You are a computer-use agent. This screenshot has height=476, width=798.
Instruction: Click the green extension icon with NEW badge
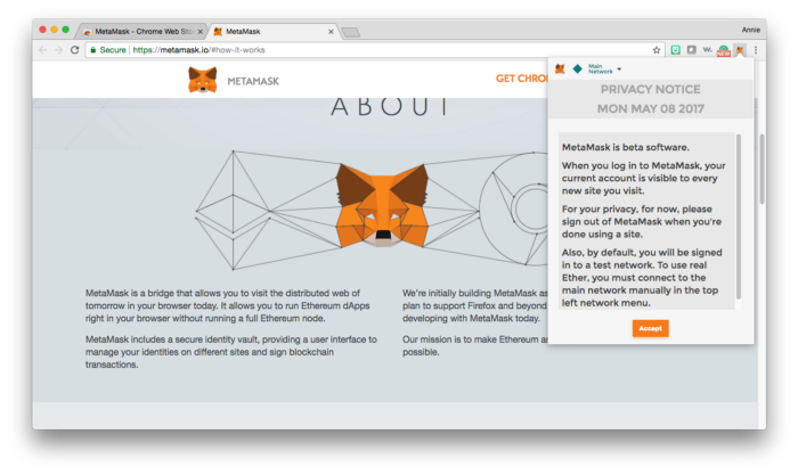coord(723,50)
